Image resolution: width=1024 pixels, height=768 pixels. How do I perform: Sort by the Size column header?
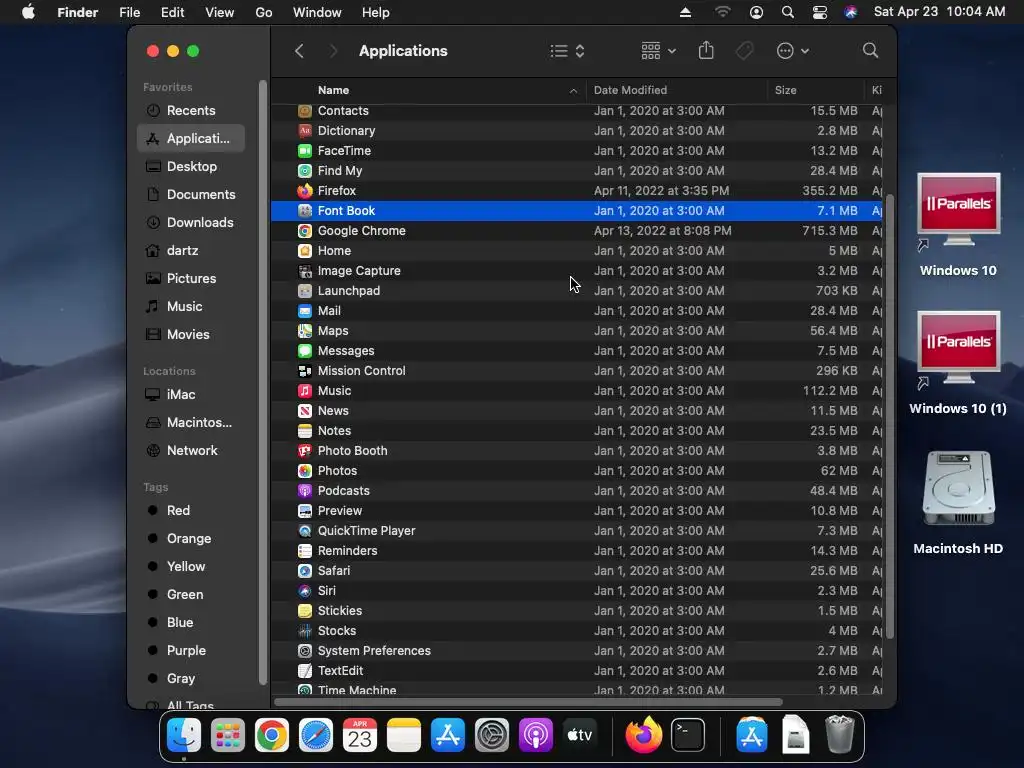click(785, 90)
